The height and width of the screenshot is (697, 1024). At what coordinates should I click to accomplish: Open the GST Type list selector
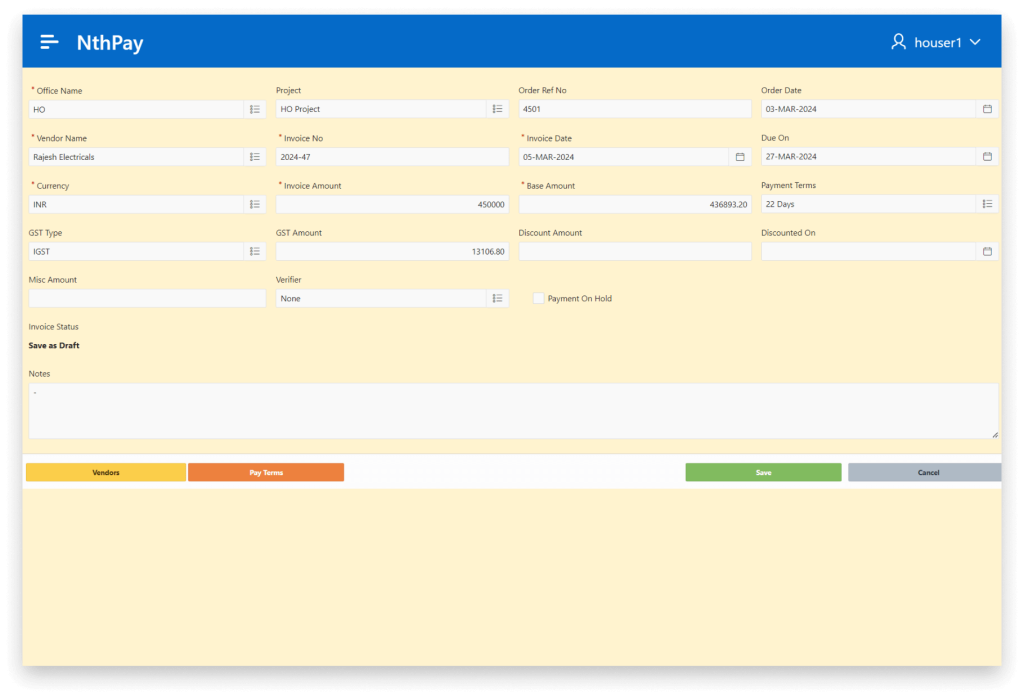(x=255, y=252)
